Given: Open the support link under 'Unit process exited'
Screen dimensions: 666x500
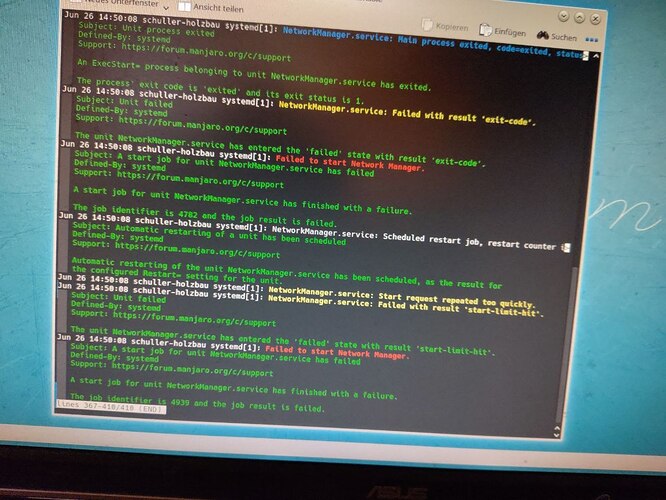Looking at the screenshot, I should pos(206,52).
